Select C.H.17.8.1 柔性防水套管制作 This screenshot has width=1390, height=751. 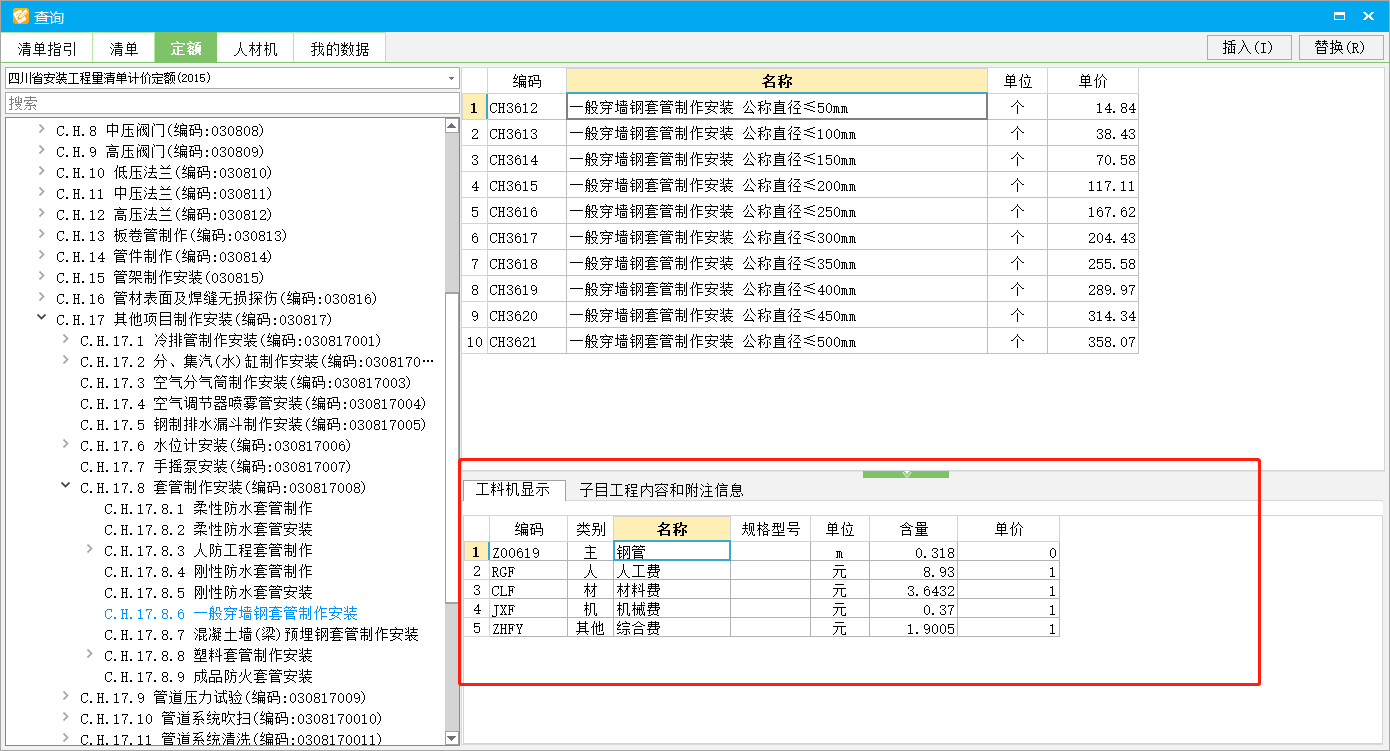pyautogui.click(x=208, y=508)
